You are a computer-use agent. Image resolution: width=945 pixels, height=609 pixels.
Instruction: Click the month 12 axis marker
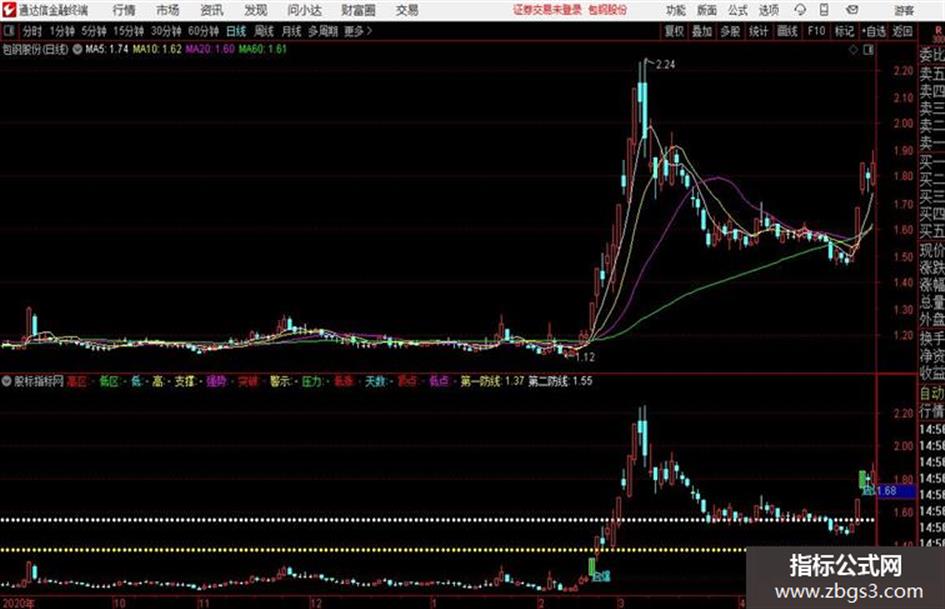point(316,603)
